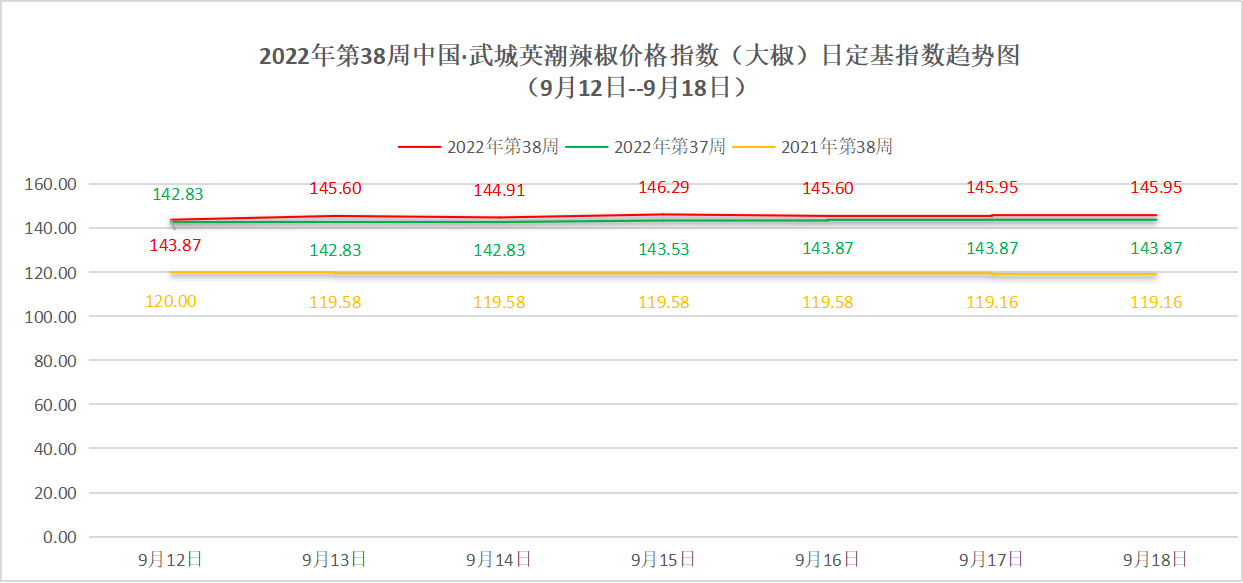This screenshot has width=1243, height=583.
Task: Click the red 146.29 data label
Action: (x=664, y=187)
